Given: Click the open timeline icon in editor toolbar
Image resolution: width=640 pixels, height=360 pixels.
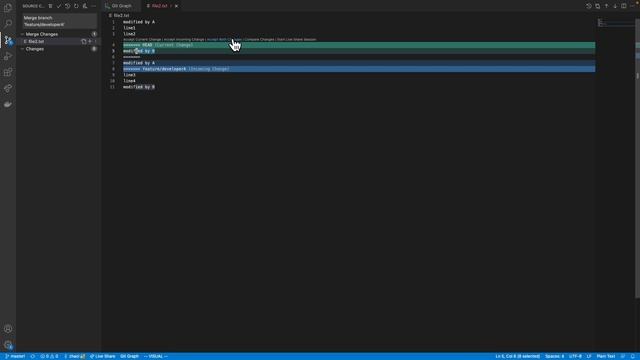Looking at the screenshot, I should click(x=589, y=6).
